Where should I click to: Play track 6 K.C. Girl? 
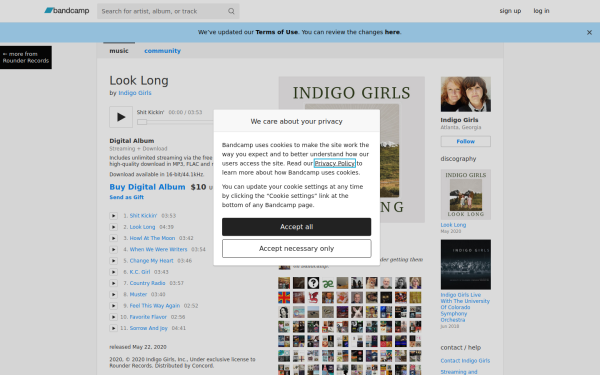click(114, 272)
